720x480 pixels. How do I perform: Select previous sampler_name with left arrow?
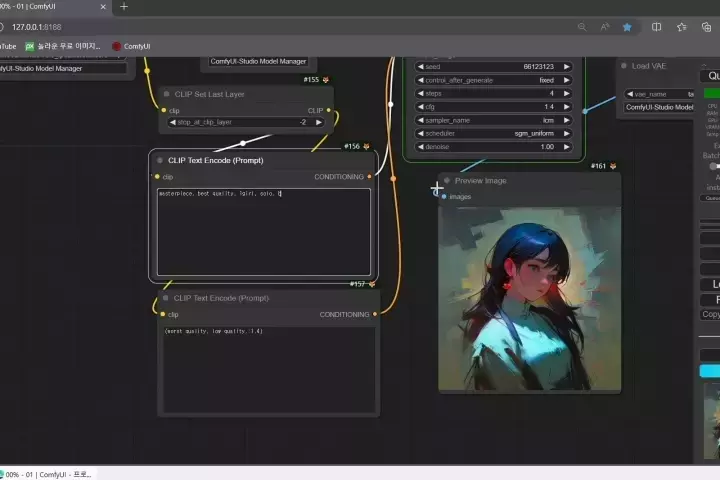(x=420, y=120)
